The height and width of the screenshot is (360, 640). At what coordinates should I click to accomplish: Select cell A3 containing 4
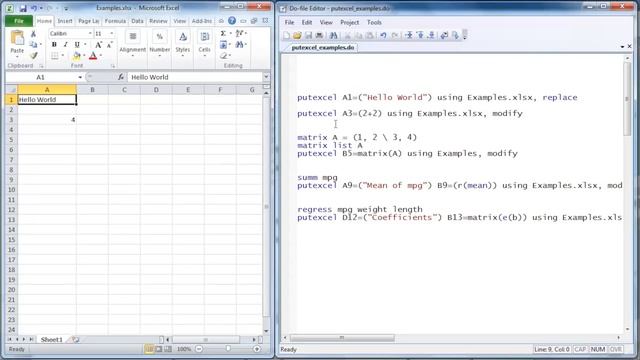pyautogui.click(x=47, y=120)
